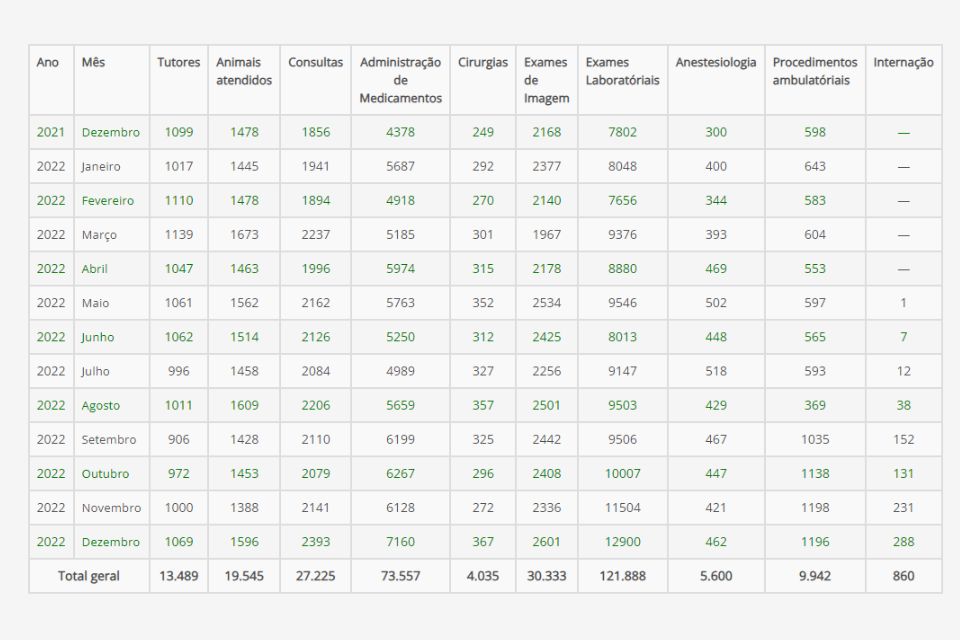Viewport: 960px width, 640px height.
Task: Click the 860 total Internação value
Action: 903,576
